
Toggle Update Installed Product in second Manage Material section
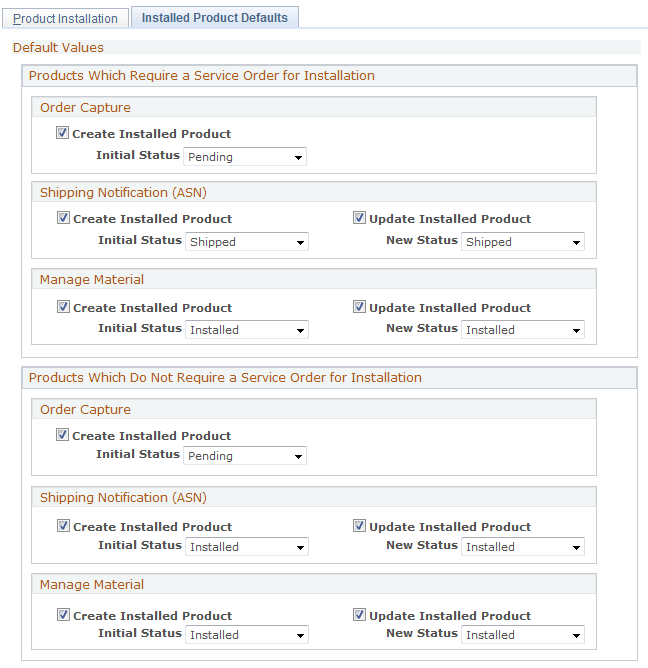click(x=360, y=615)
